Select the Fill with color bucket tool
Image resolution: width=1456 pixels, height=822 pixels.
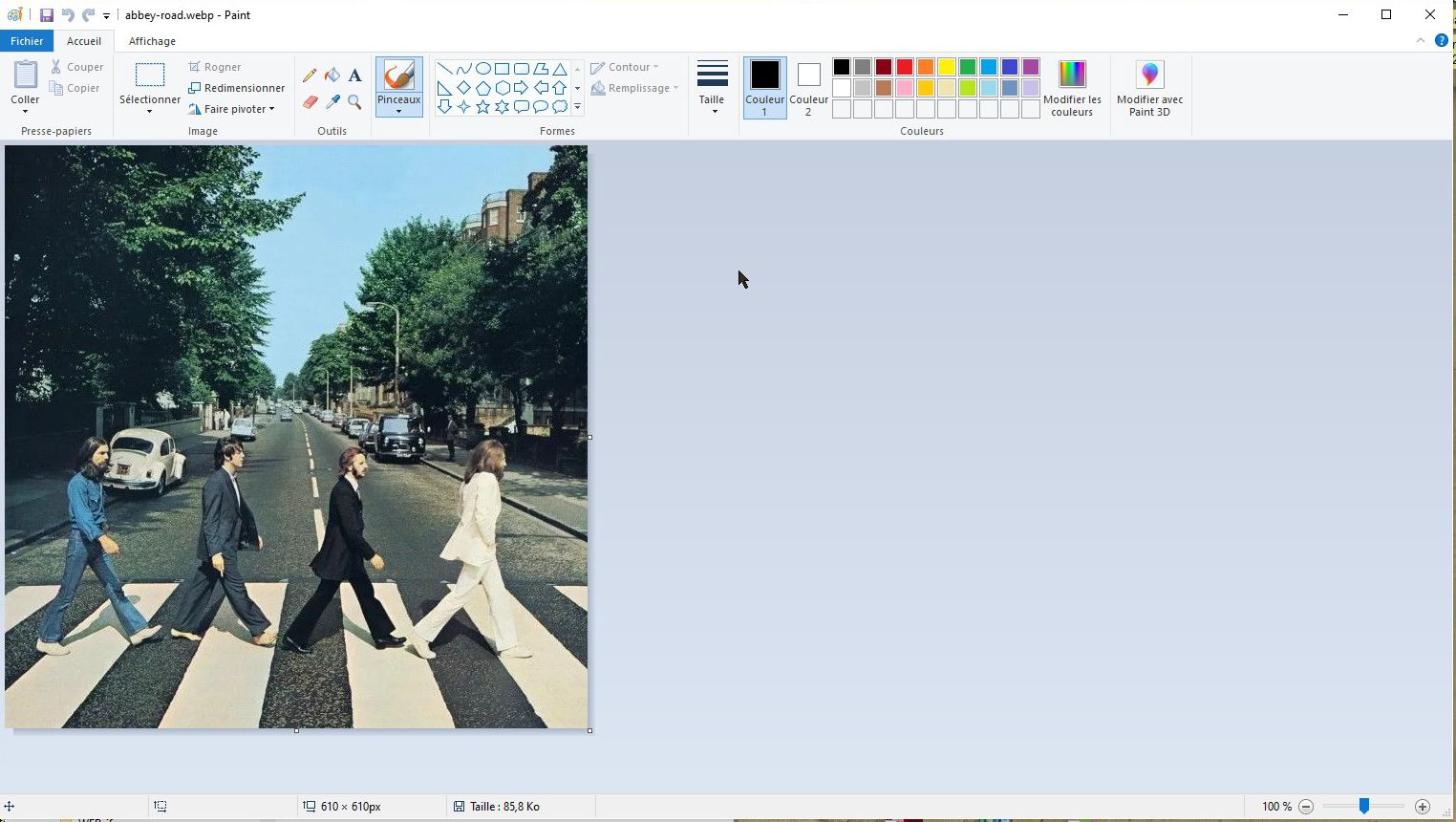332,76
